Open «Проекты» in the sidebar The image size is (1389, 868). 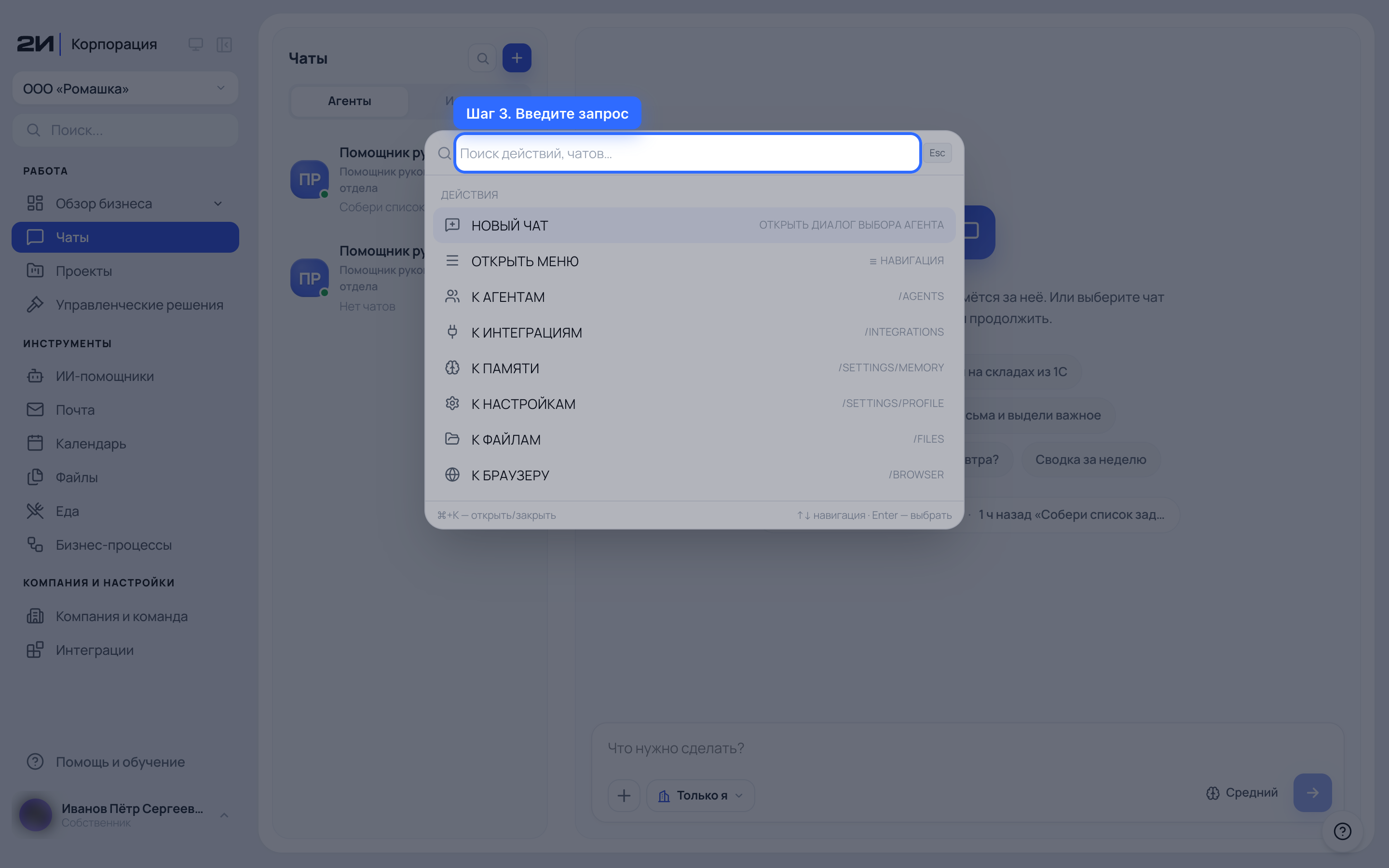coord(125,271)
